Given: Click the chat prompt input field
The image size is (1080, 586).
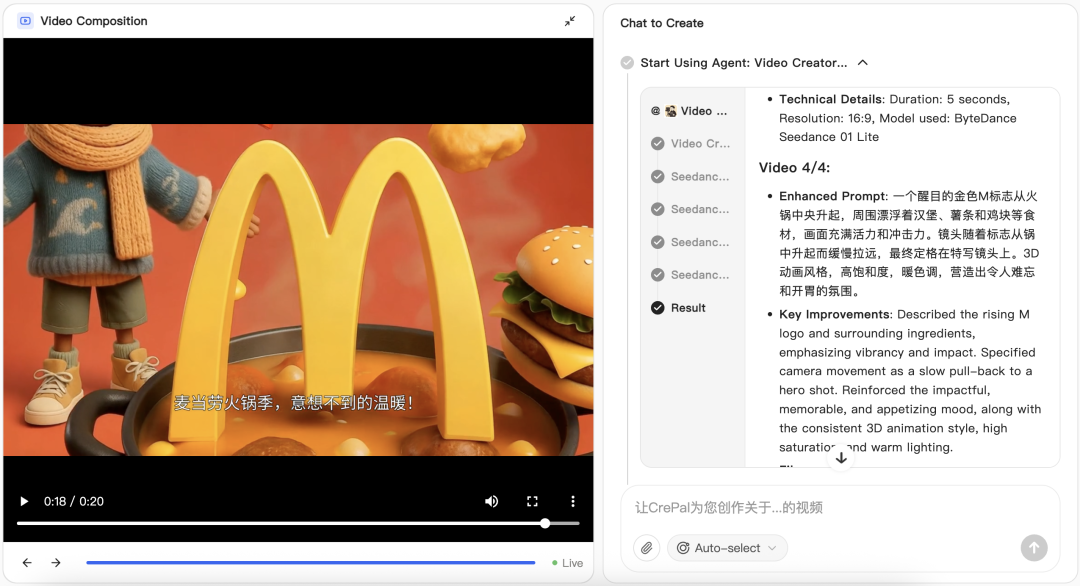Looking at the screenshot, I should tap(840, 507).
